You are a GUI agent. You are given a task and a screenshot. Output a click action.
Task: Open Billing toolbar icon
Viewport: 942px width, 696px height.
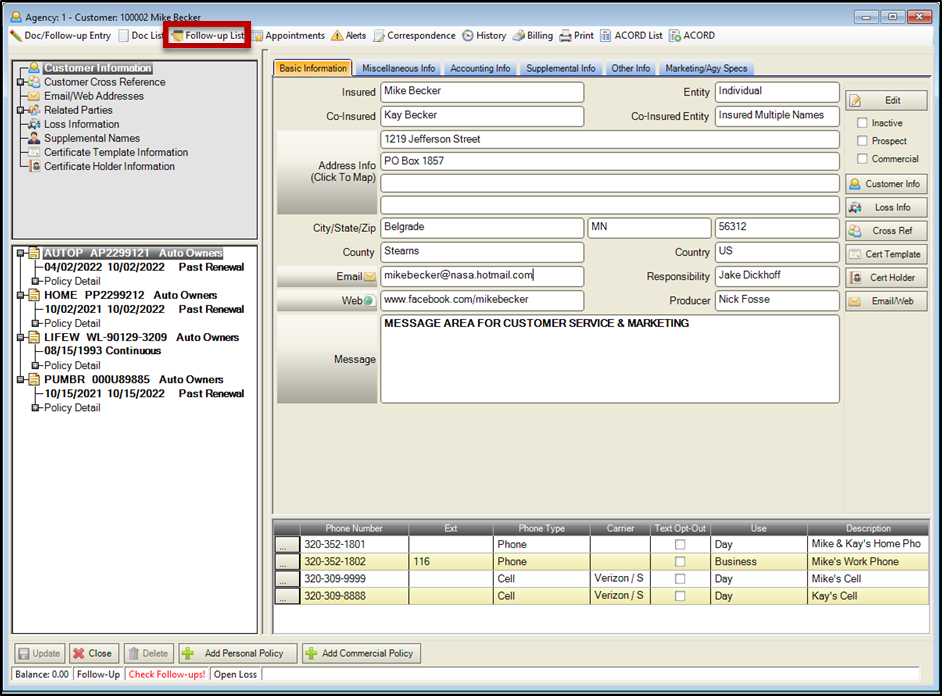point(518,36)
